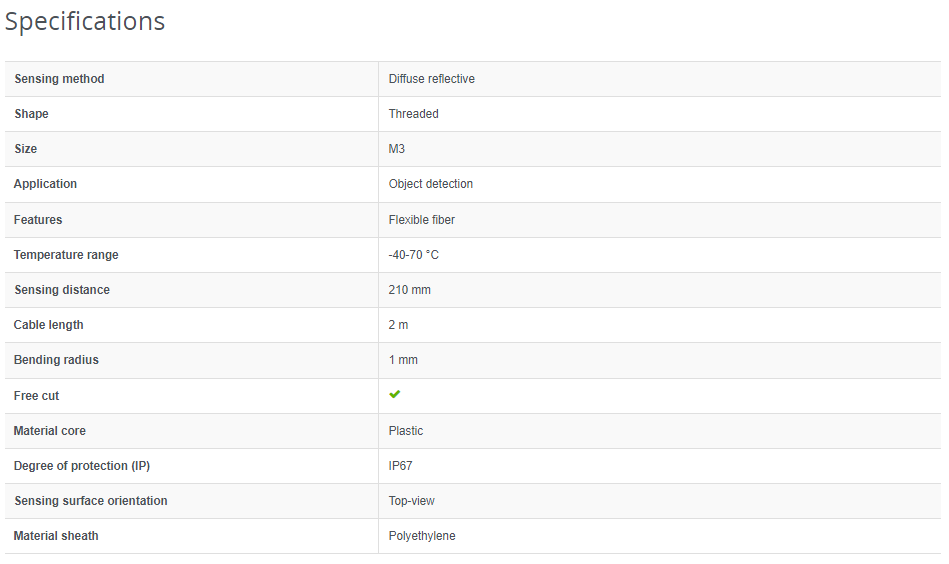Click the -40-70 °C value

(414, 255)
